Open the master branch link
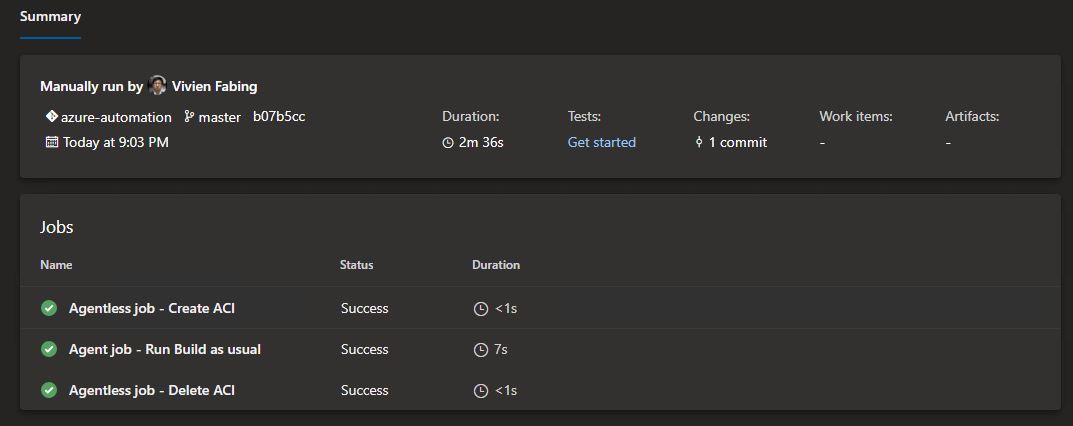 click(x=219, y=117)
